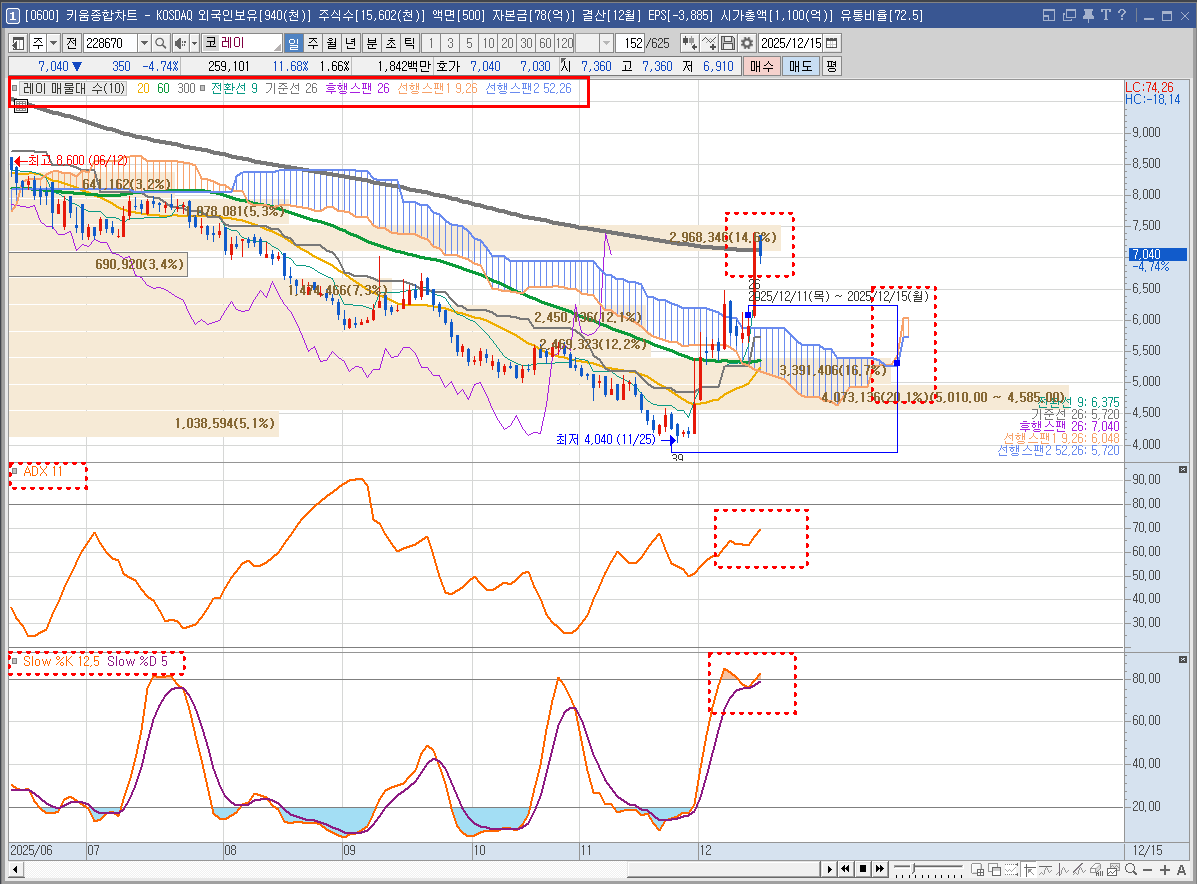Click the date field 2025/12/15
This screenshot has width=1197, height=884.
point(791,44)
